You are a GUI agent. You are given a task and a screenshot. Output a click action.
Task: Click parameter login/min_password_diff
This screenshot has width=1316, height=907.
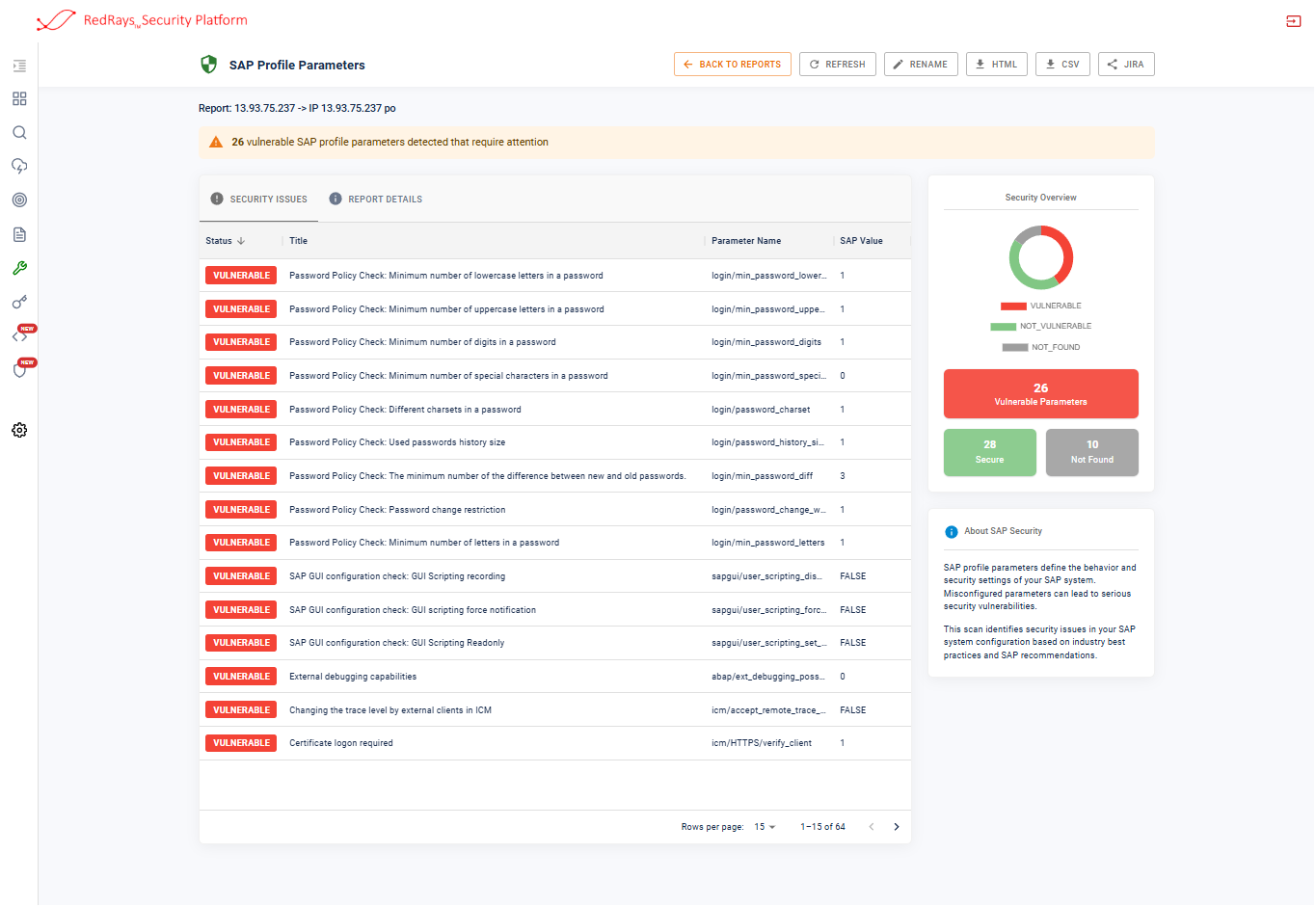click(762, 476)
